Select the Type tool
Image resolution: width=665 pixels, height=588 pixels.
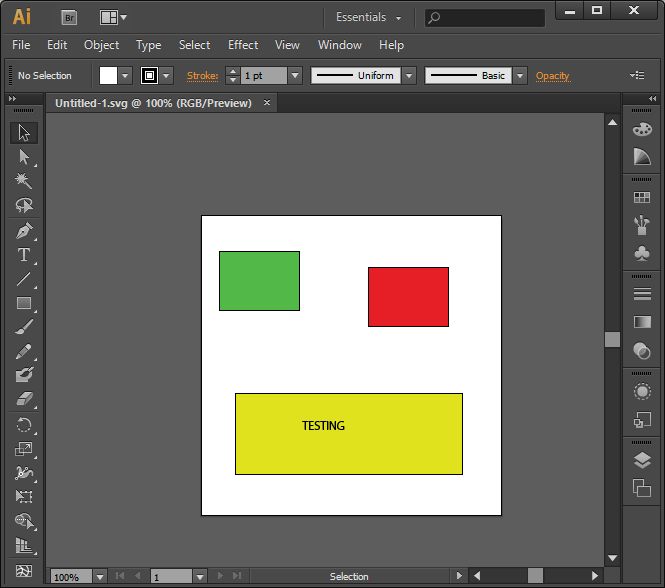(24, 255)
